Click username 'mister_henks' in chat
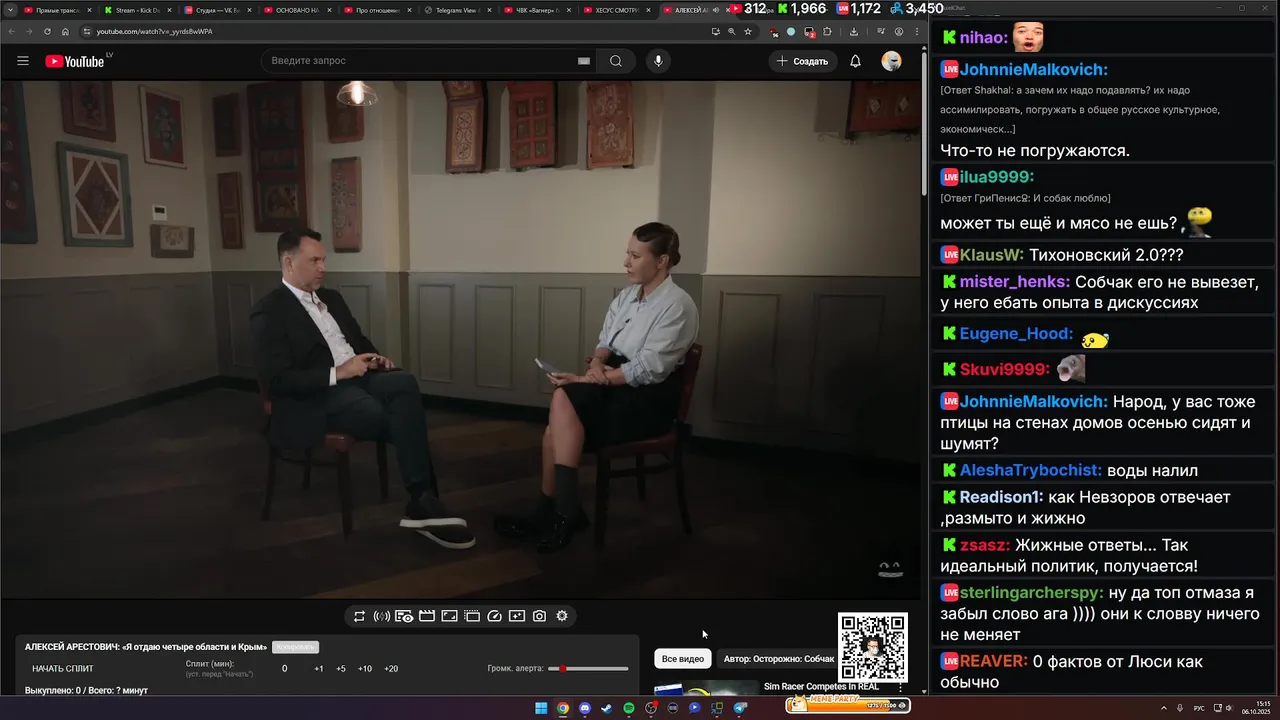1280x720 pixels. click(x=1014, y=282)
